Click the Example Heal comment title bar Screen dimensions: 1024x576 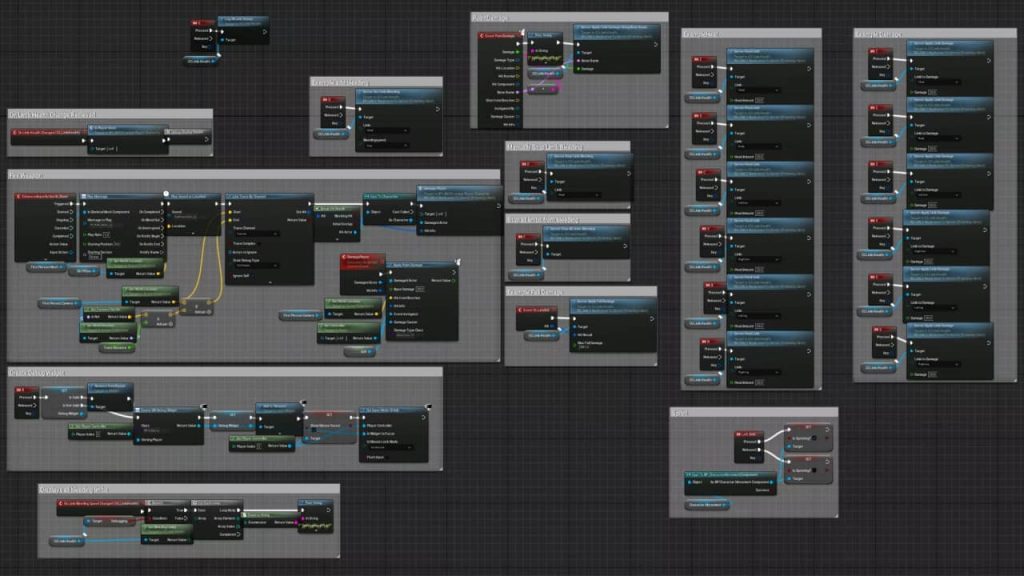[x=750, y=33]
